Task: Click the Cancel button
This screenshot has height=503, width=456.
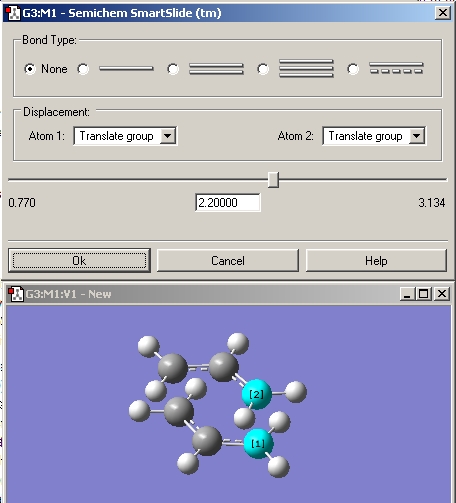Action: pos(228,260)
